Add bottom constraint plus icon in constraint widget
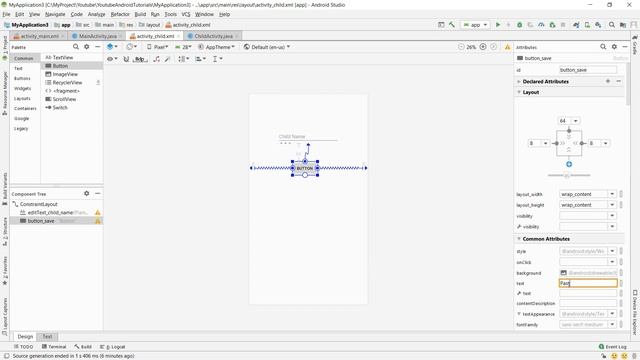Image resolution: width=640 pixels, height=360 pixels. click(569, 164)
